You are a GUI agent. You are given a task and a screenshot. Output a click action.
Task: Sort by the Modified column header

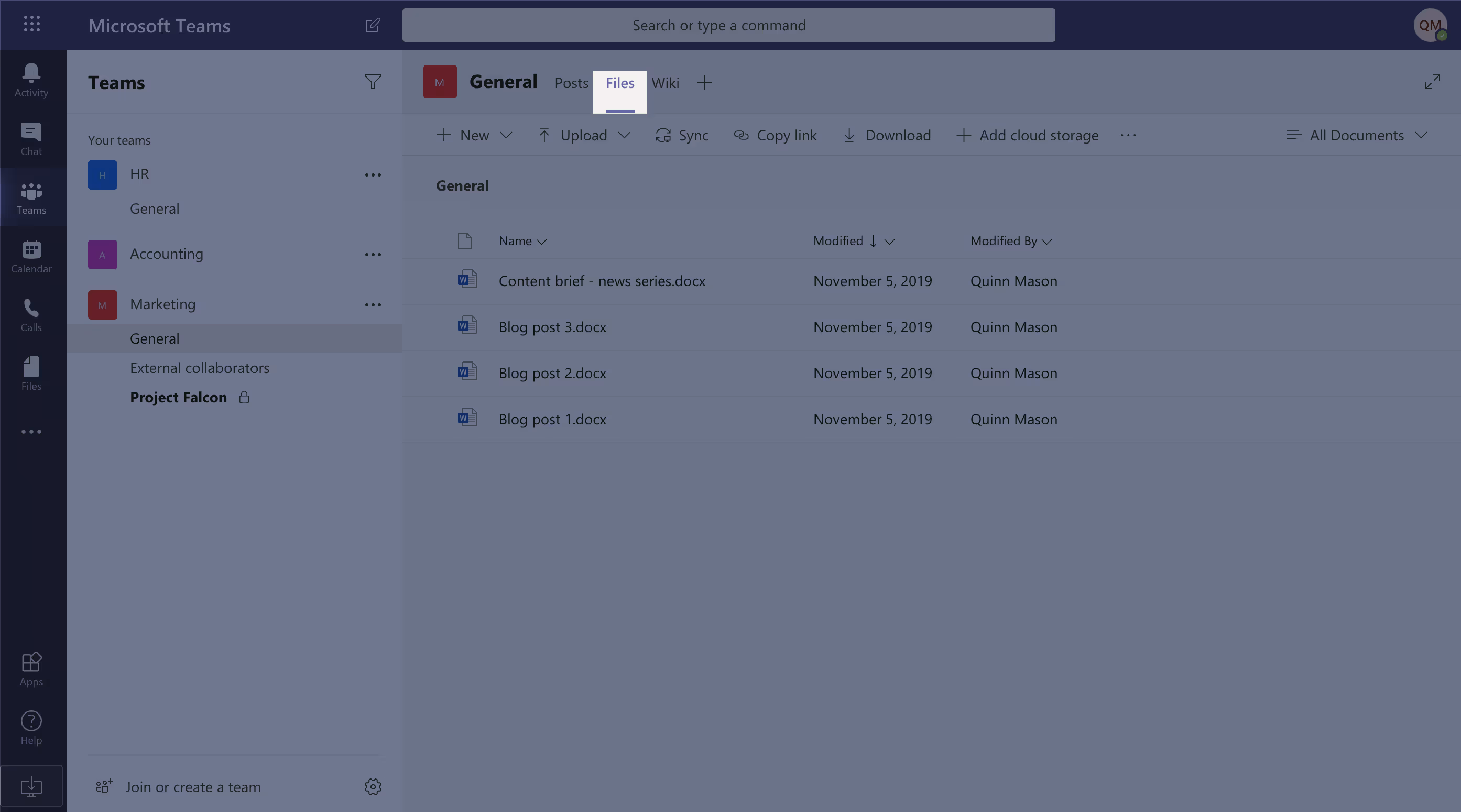(x=838, y=241)
